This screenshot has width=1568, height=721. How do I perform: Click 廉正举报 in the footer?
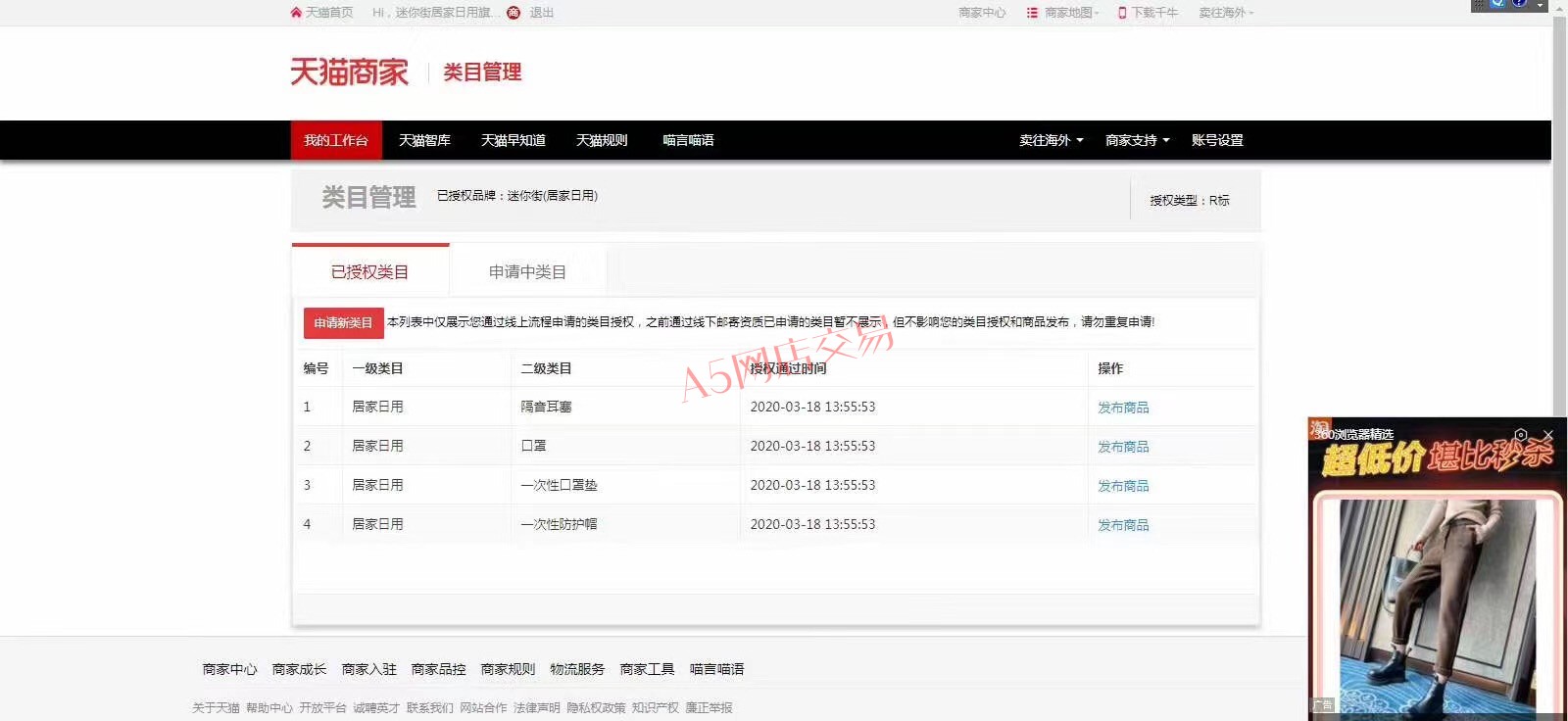click(x=709, y=707)
